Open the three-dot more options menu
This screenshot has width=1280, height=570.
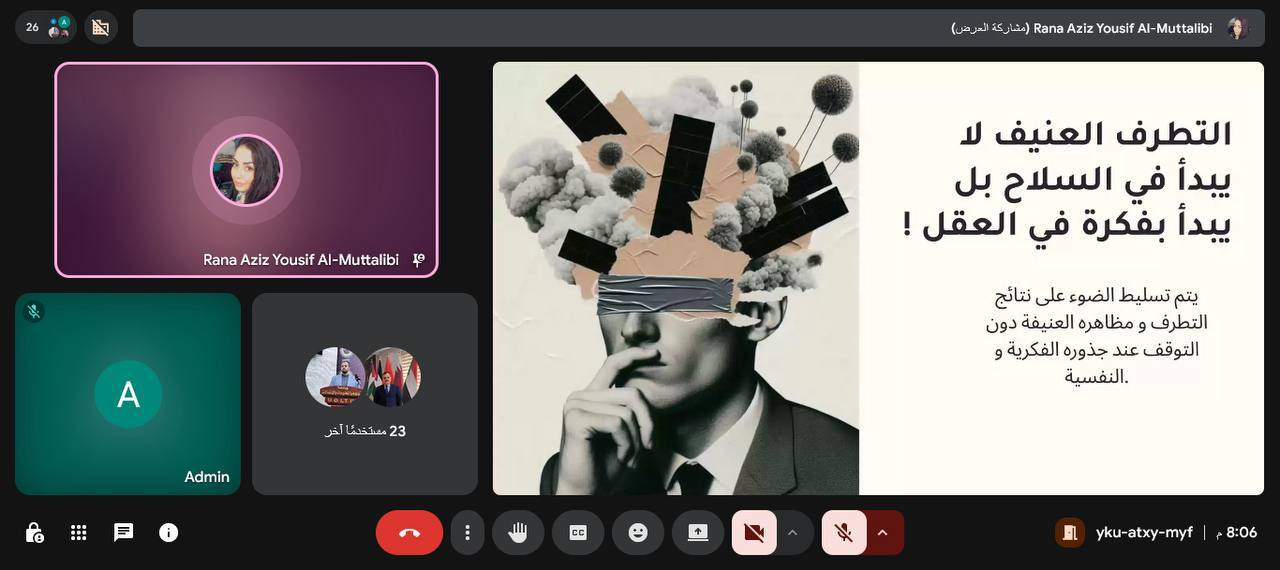click(x=467, y=532)
